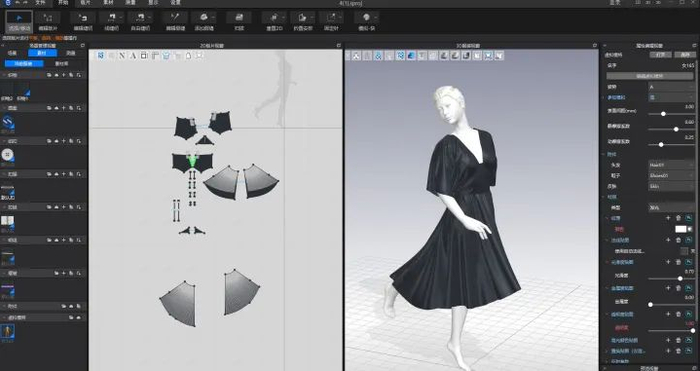The height and width of the screenshot is (371, 700).
Task: Toggle the highlighted blue shading icon in 3D toolbar
Action: click(411, 56)
